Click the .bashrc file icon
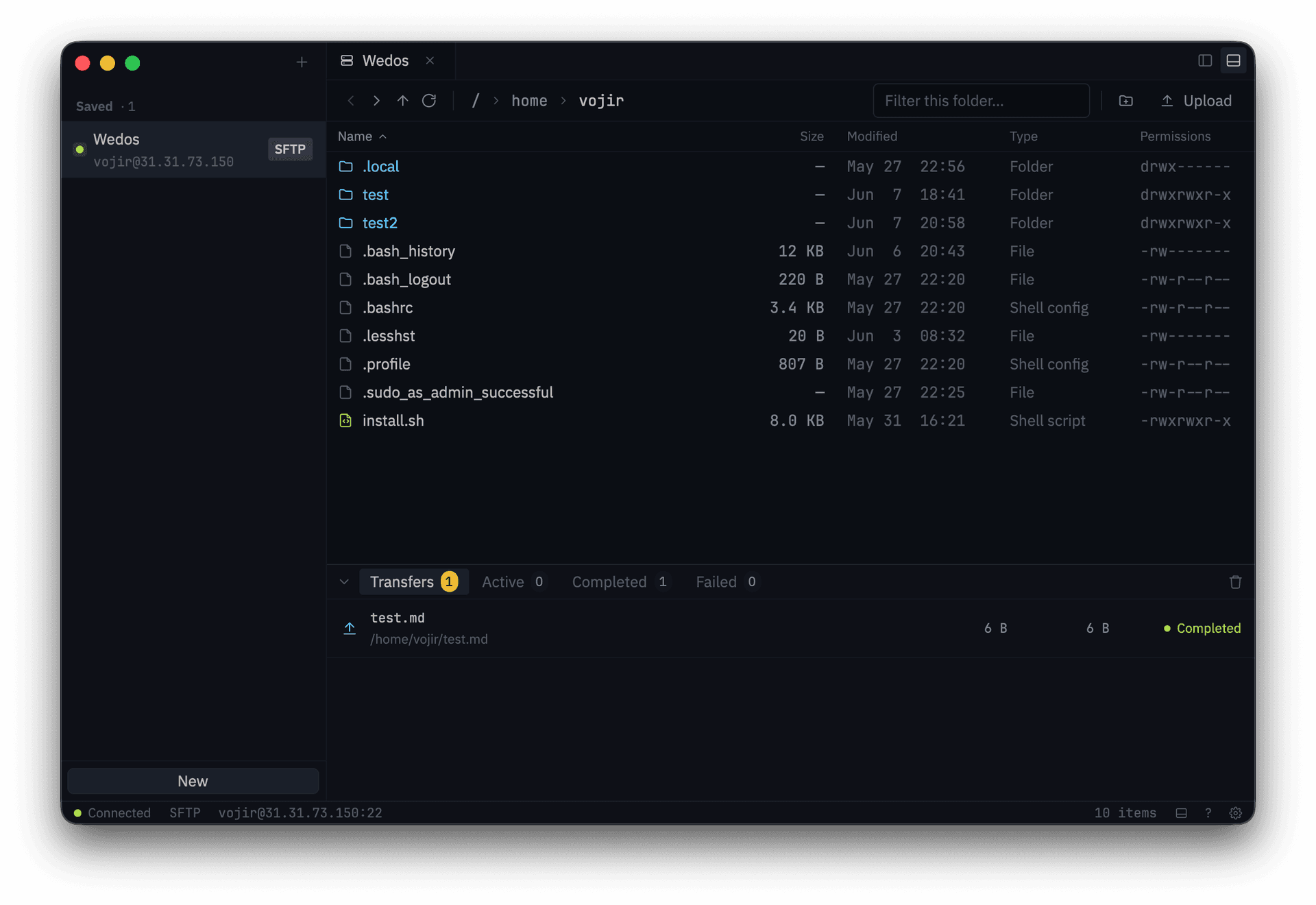The height and width of the screenshot is (905, 1316). point(345,308)
